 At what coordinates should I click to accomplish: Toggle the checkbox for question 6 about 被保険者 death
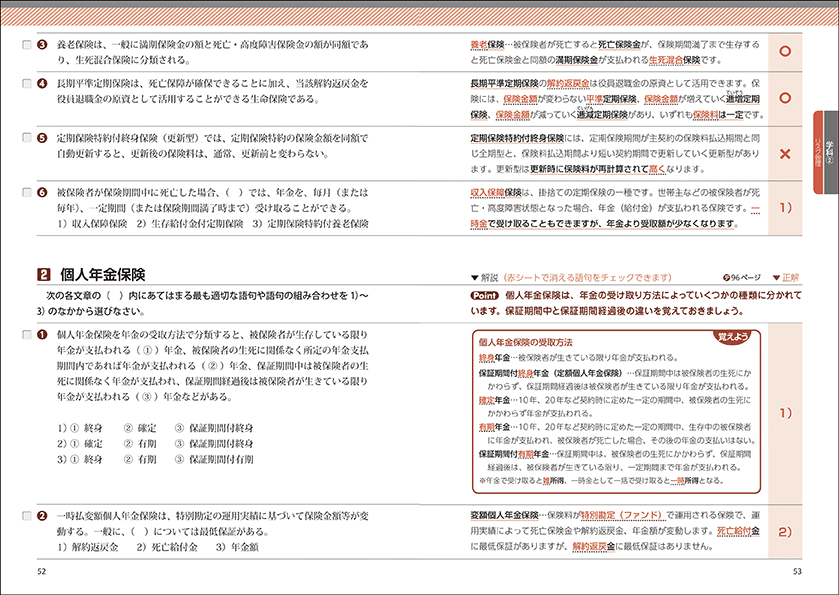point(27,193)
